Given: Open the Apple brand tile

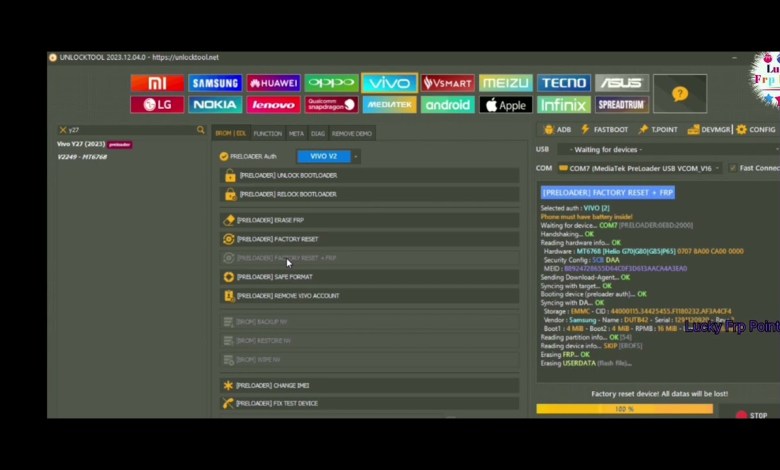Looking at the screenshot, I should [505, 104].
